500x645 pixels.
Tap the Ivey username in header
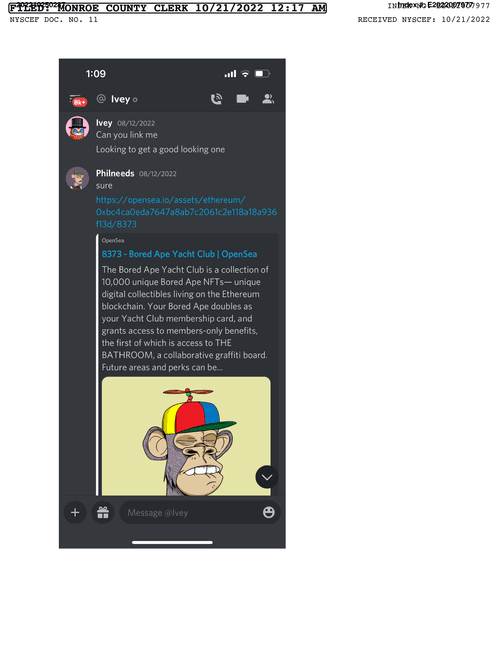(120, 99)
